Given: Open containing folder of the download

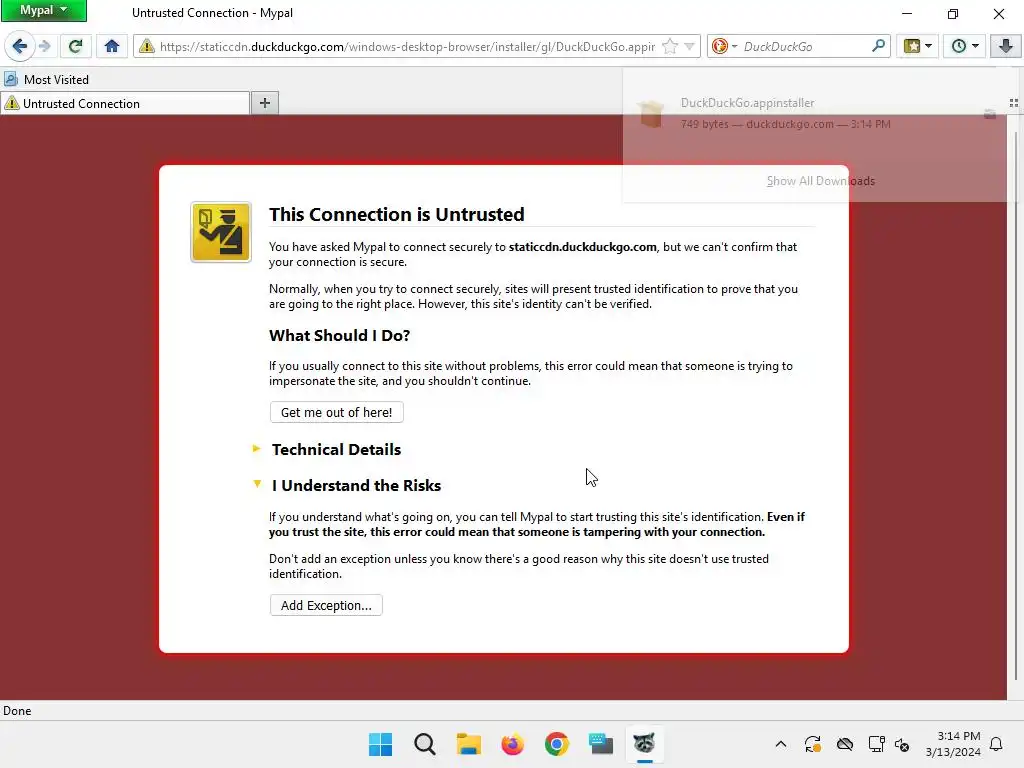Looking at the screenshot, I should pyautogui.click(x=990, y=114).
